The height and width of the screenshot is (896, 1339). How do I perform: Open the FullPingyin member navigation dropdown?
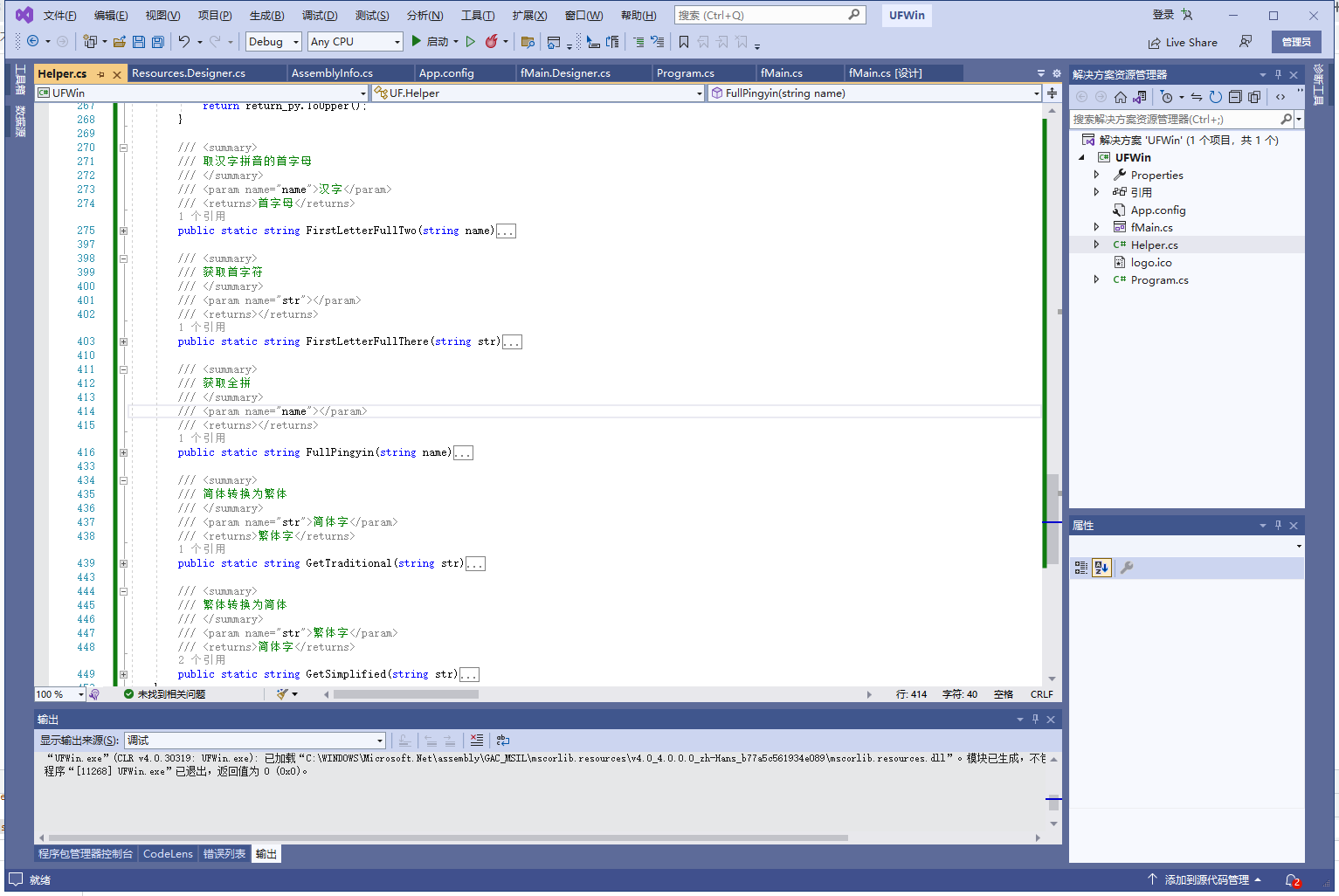click(x=875, y=93)
